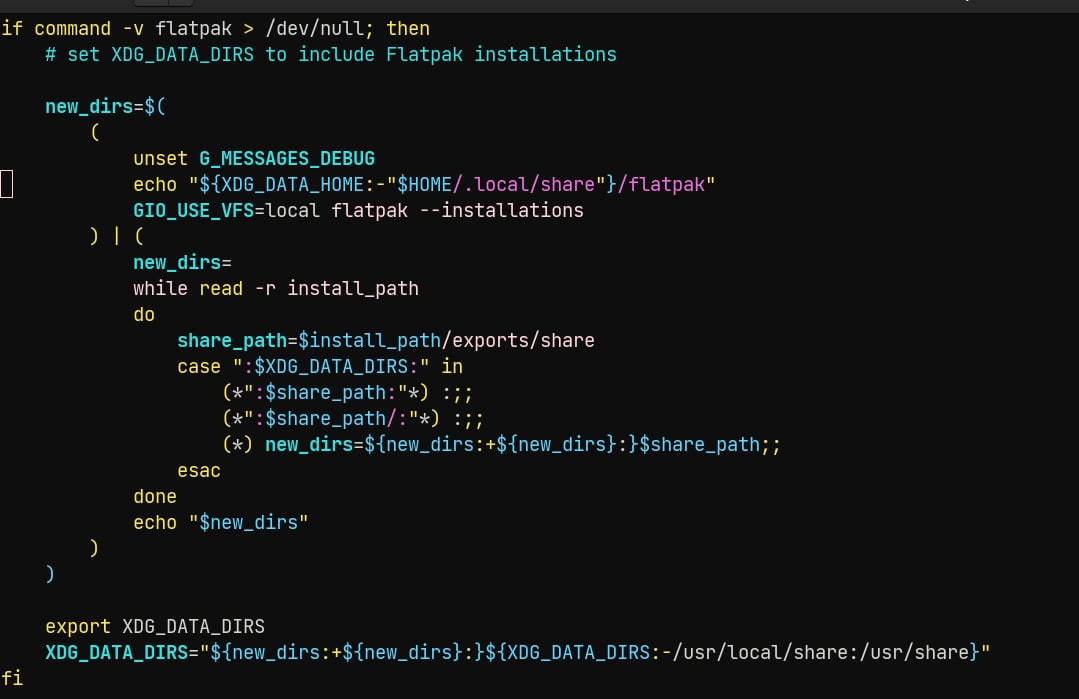
Task: Click 'unset G_MESSAGES_DEBUG' line
Action: 254,159
